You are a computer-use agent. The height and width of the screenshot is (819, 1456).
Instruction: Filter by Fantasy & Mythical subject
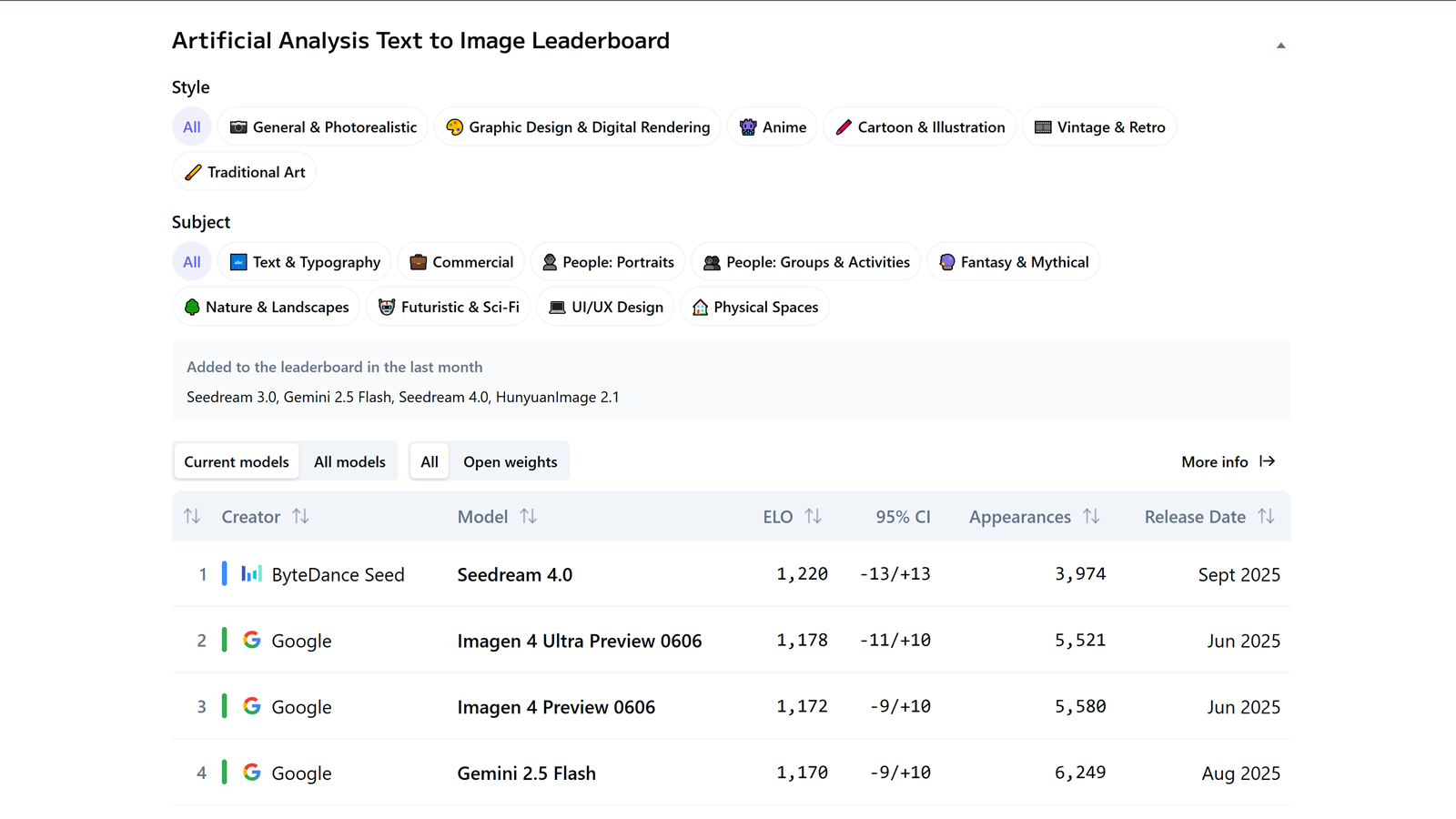[1014, 262]
